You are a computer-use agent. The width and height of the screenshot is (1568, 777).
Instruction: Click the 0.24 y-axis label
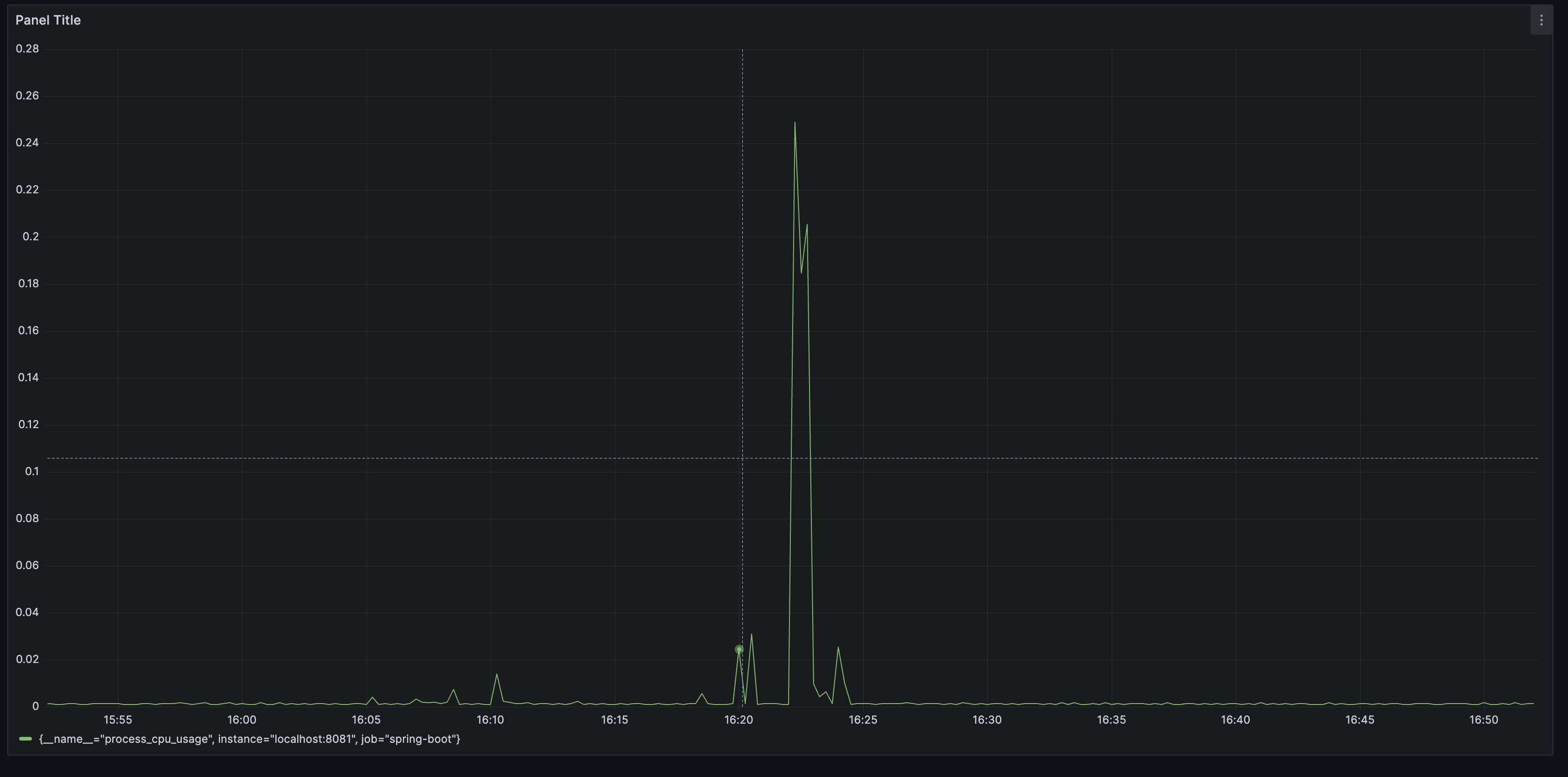[x=27, y=142]
